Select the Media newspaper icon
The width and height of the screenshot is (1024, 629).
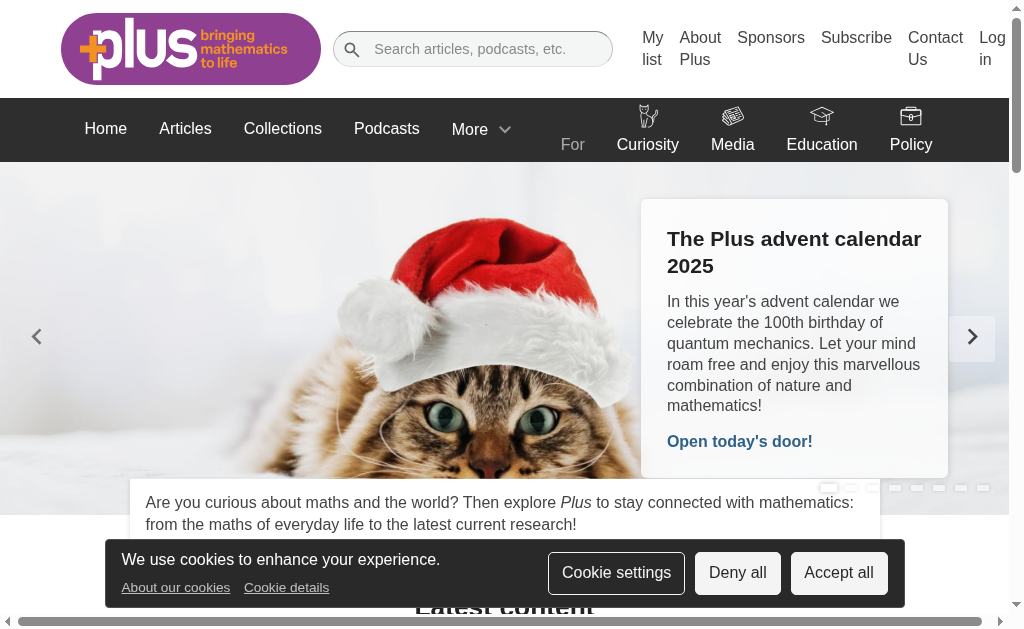[733, 116]
